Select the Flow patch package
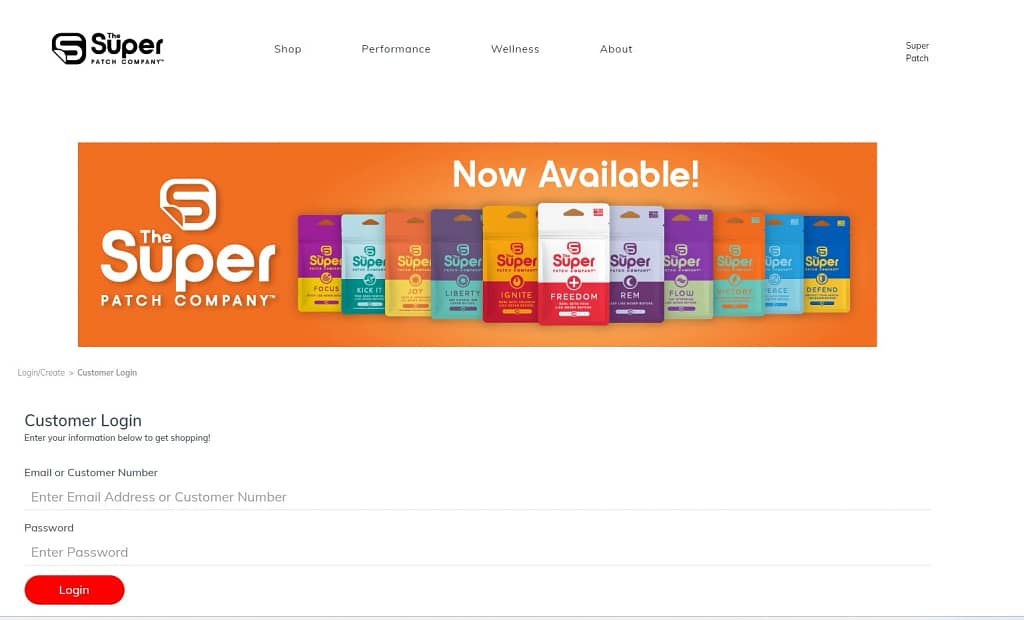The height and width of the screenshot is (620, 1024). point(688,264)
